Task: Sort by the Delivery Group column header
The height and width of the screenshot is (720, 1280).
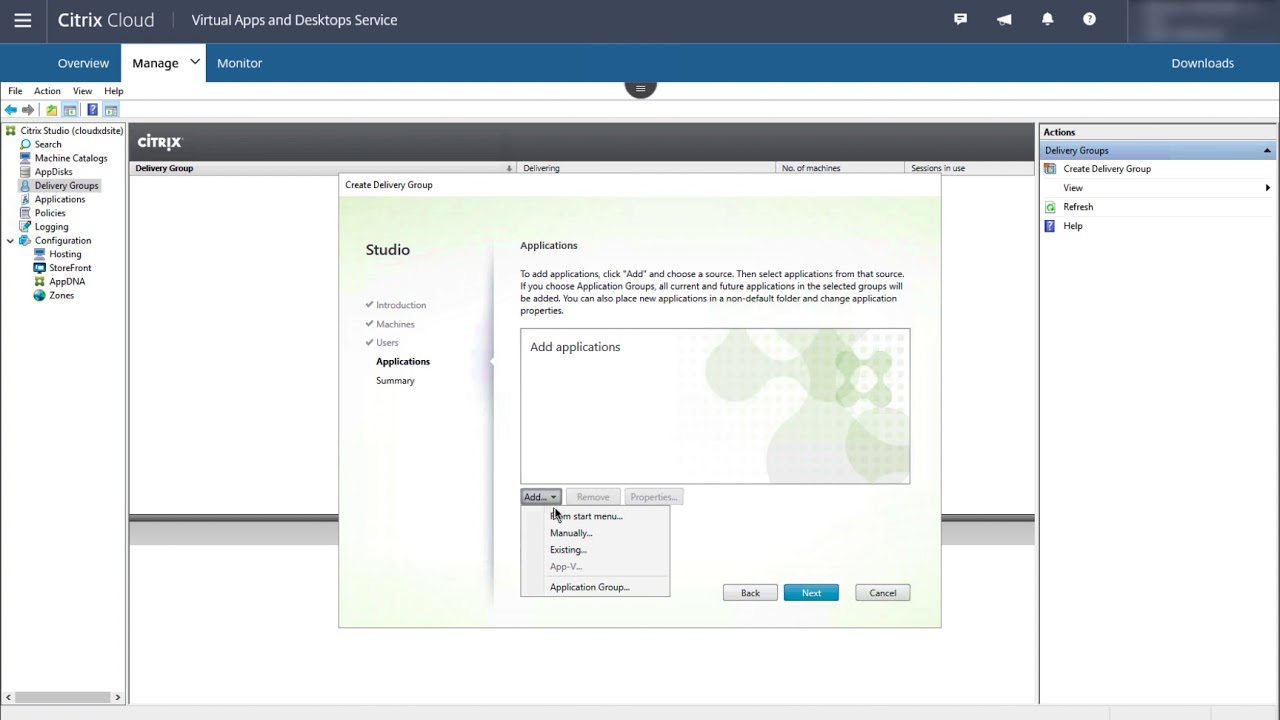Action: [322, 168]
